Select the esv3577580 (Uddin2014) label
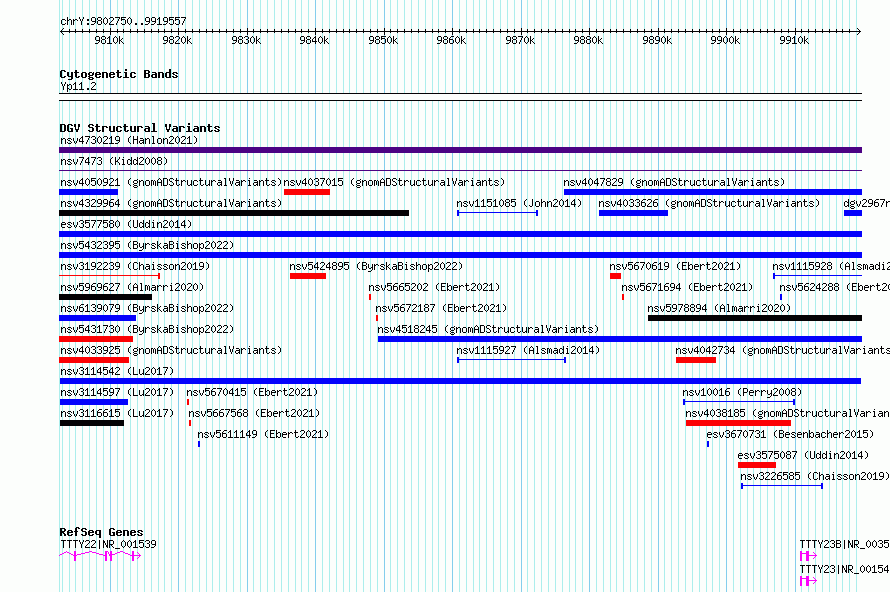Screen dimensions: 890x592 (126, 224)
